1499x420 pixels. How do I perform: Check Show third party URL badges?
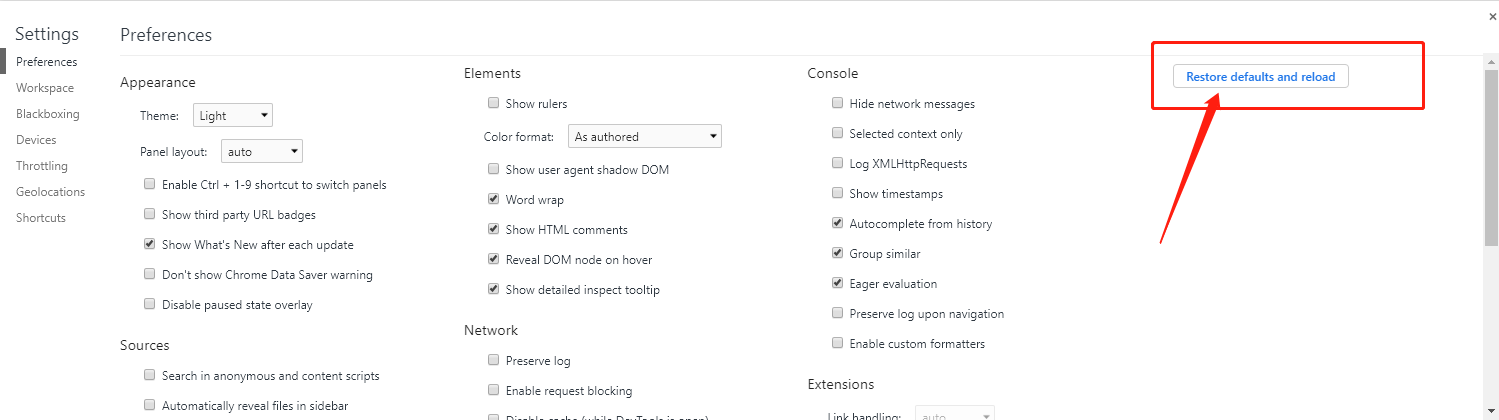pyautogui.click(x=150, y=214)
